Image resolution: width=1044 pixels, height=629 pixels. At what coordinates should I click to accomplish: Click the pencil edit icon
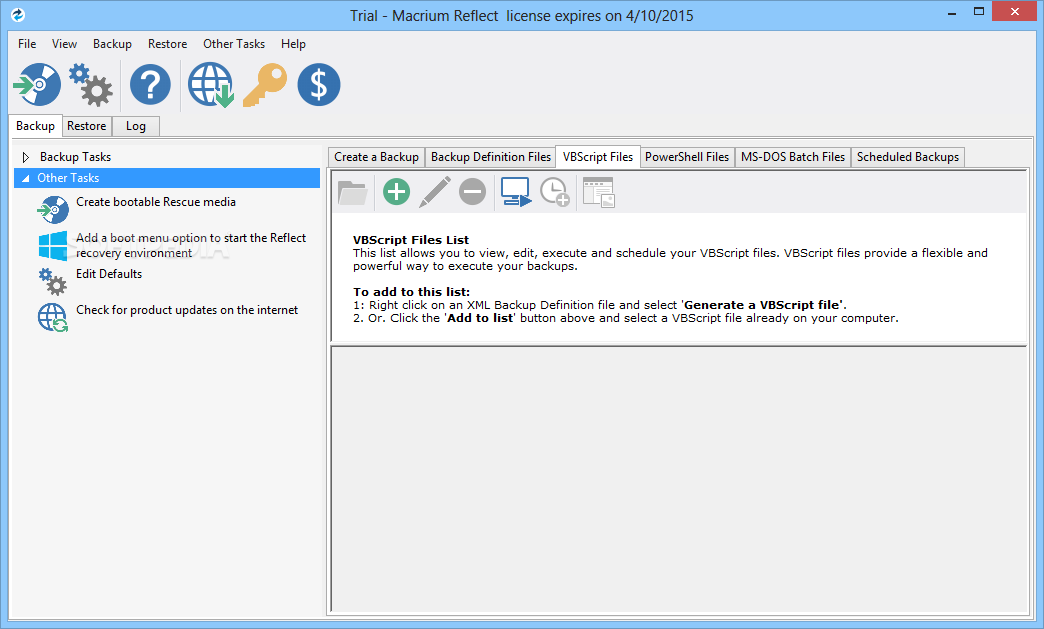pos(435,192)
